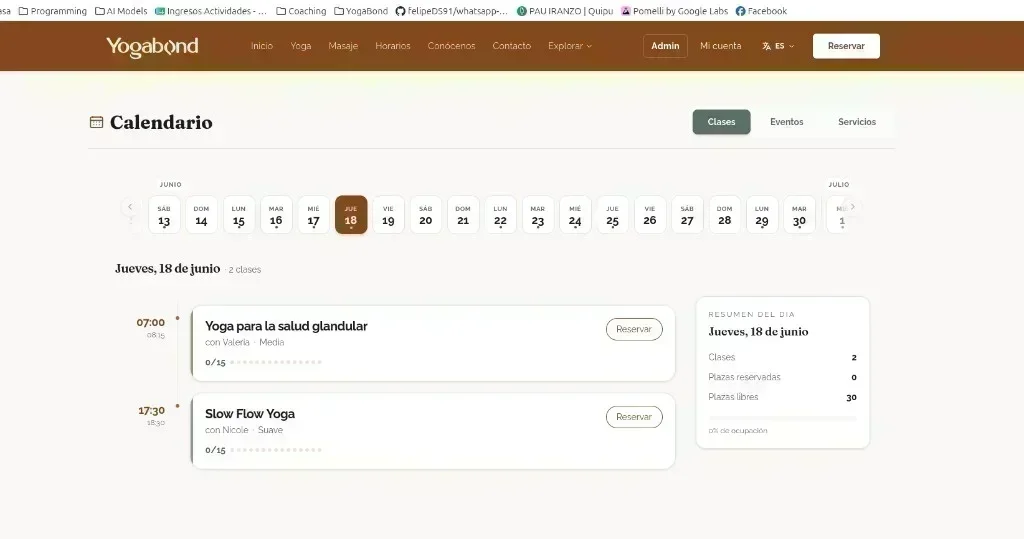Image resolution: width=1024 pixels, height=539 pixels.
Task: Click Plazas reservadas row in day summary
Action: [782, 377]
